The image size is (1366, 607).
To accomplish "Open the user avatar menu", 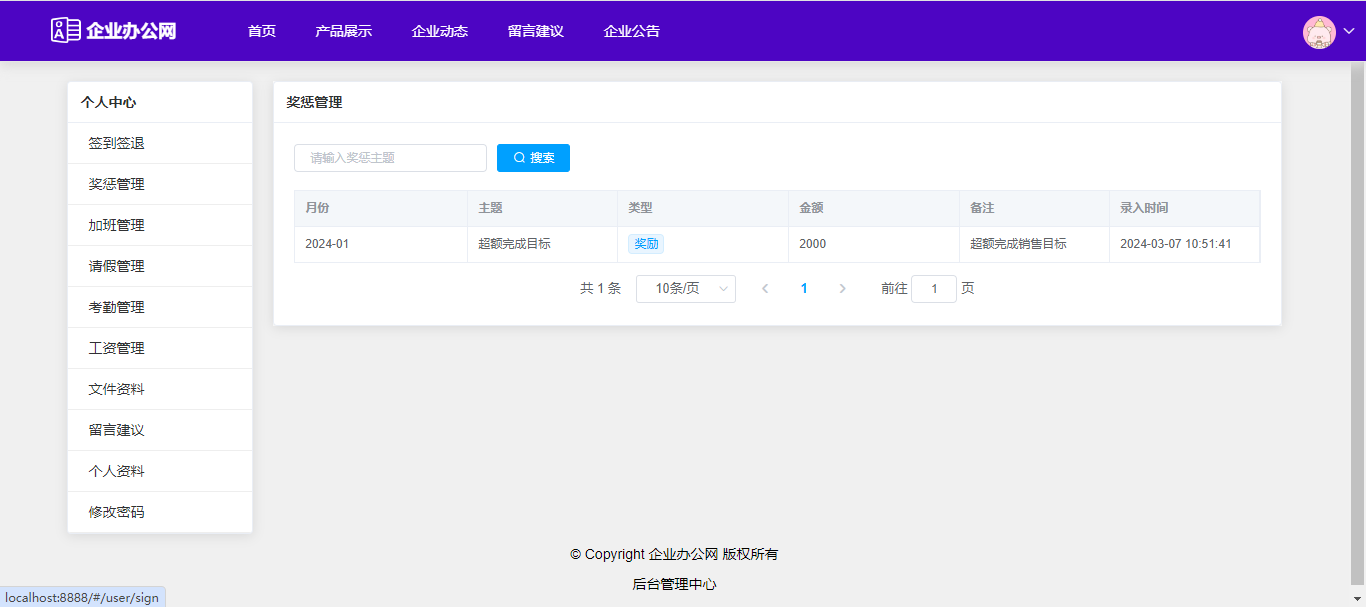I will (x=1319, y=32).
